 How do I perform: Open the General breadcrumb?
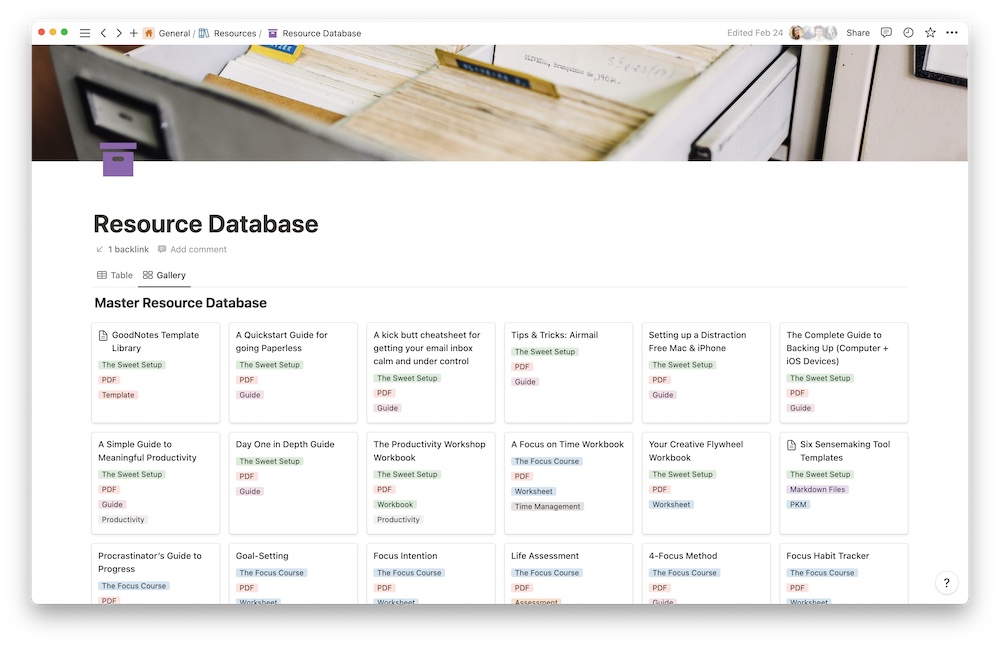point(167,33)
